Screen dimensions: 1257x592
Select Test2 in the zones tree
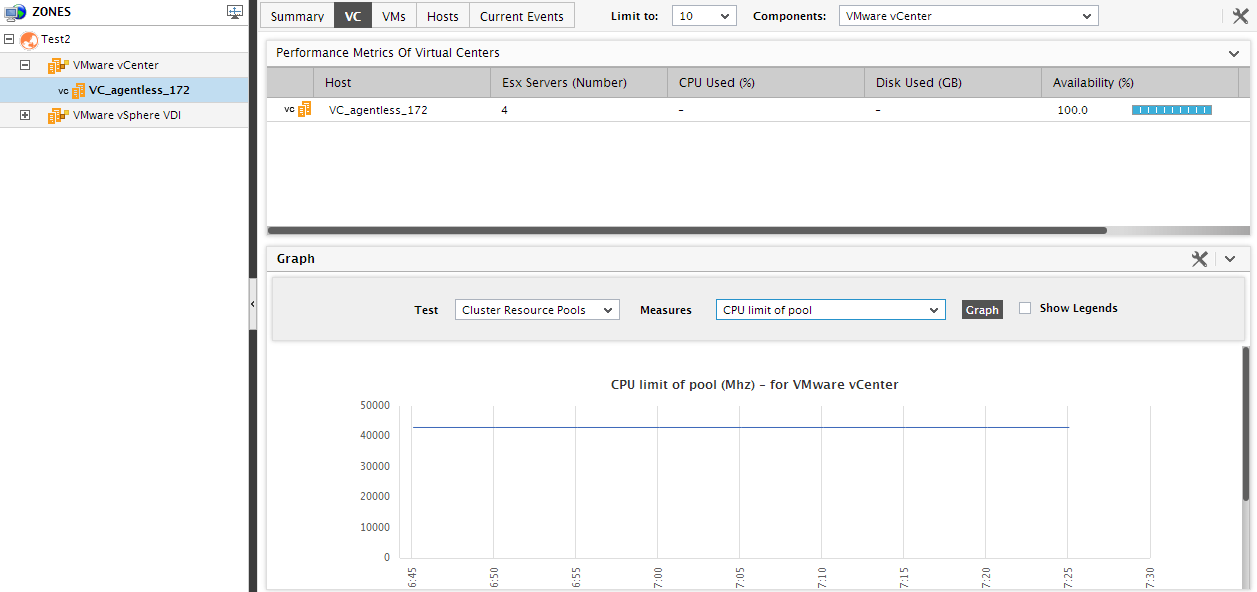click(56, 39)
